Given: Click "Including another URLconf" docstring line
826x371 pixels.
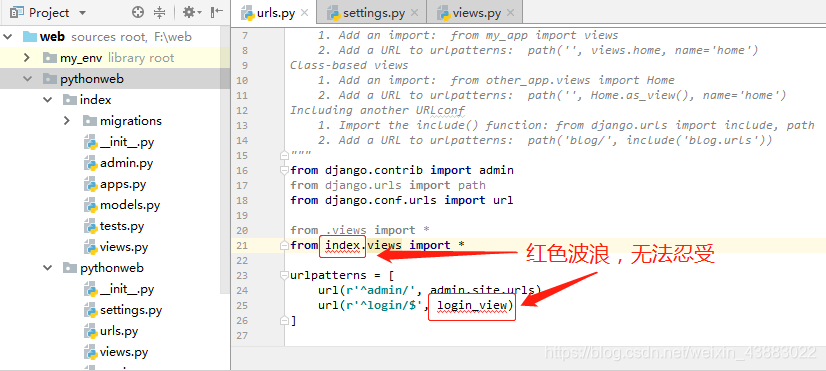Looking at the screenshot, I should 377,110.
